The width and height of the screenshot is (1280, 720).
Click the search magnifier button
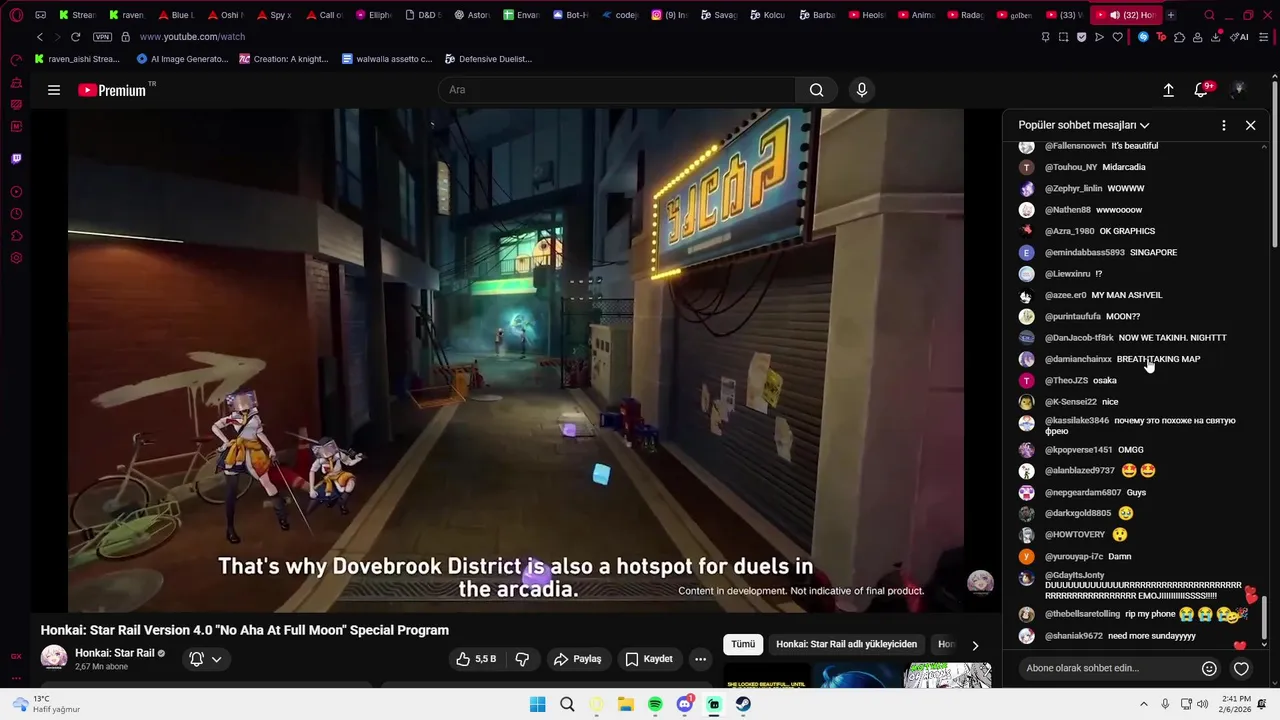click(x=816, y=90)
